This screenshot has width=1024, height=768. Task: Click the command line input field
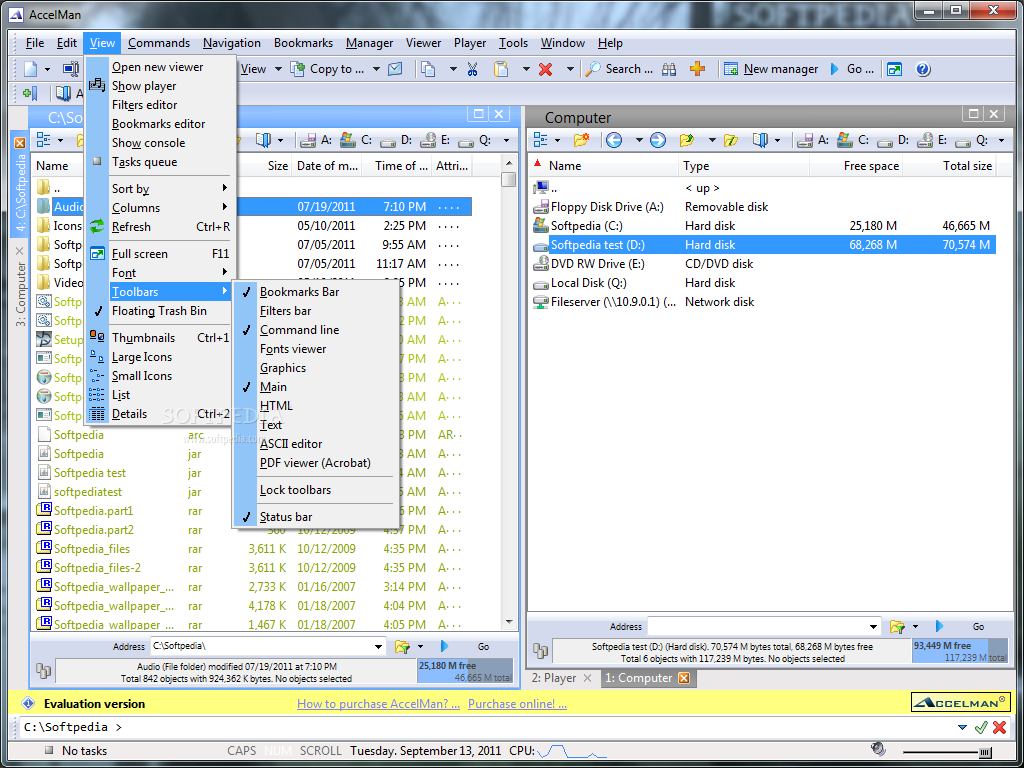tap(487, 727)
